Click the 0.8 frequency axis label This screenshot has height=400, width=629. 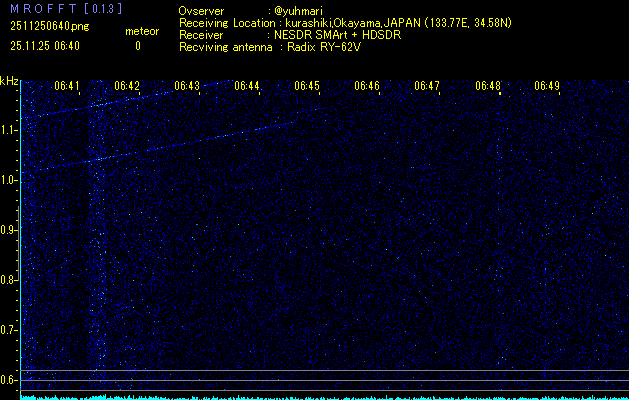pyautogui.click(x=9, y=280)
